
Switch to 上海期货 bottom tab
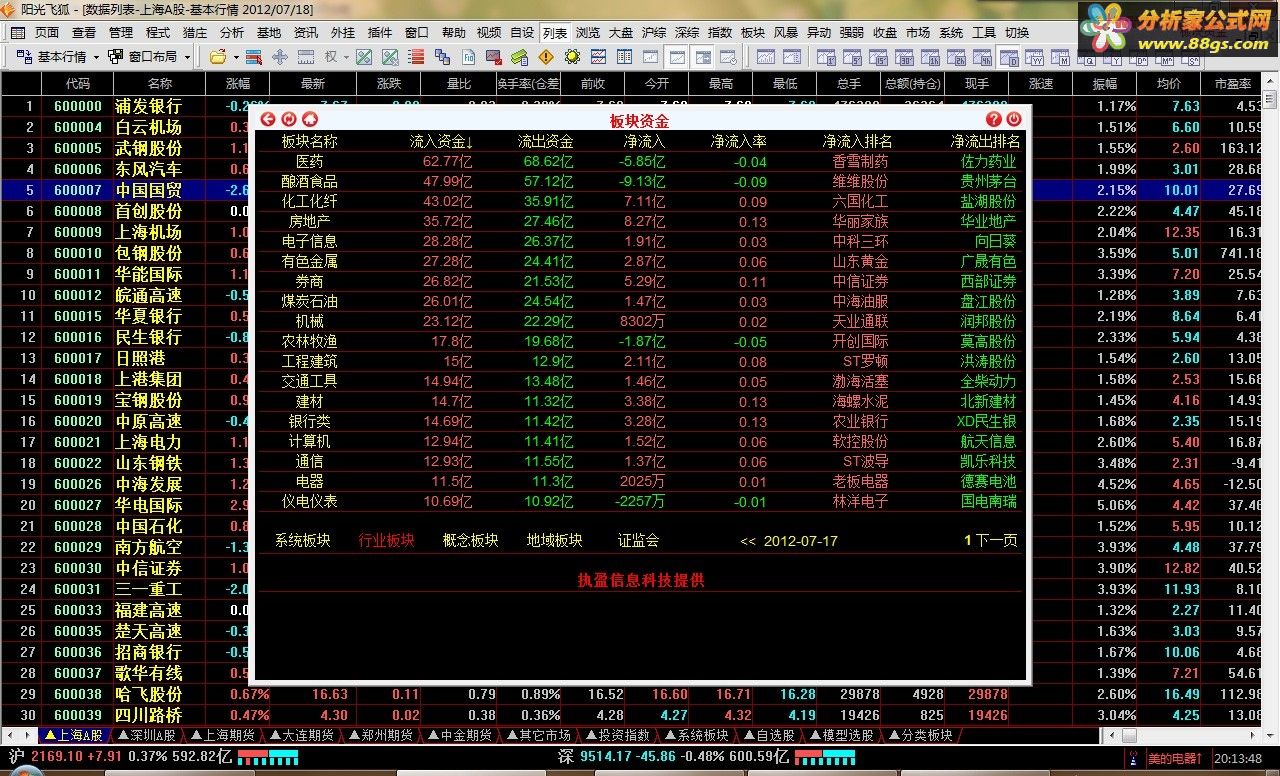[222, 735]
